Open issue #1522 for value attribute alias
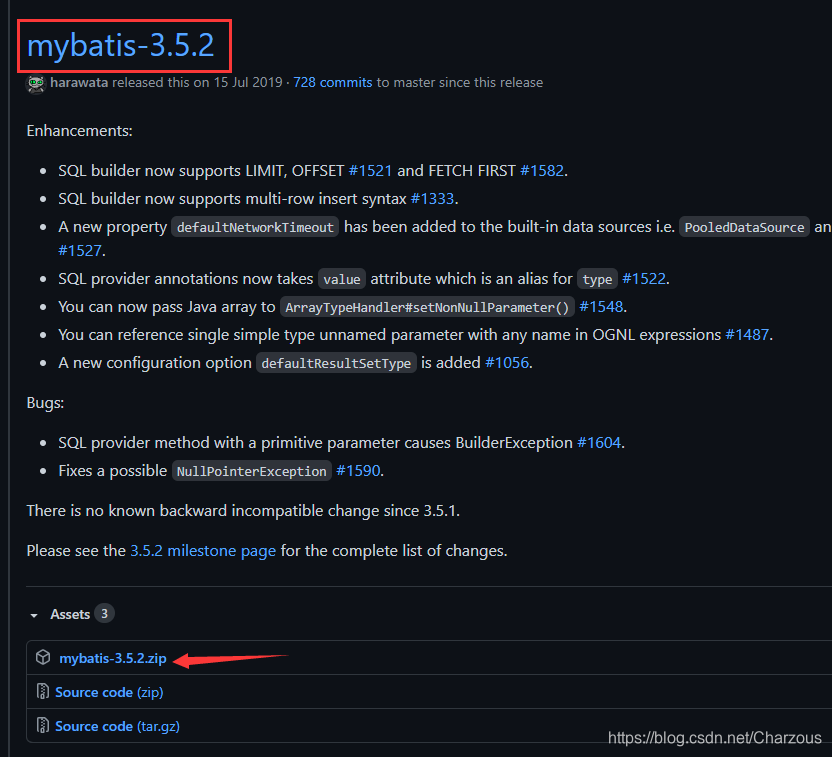832x757 pixels. [x=644, y=278]
